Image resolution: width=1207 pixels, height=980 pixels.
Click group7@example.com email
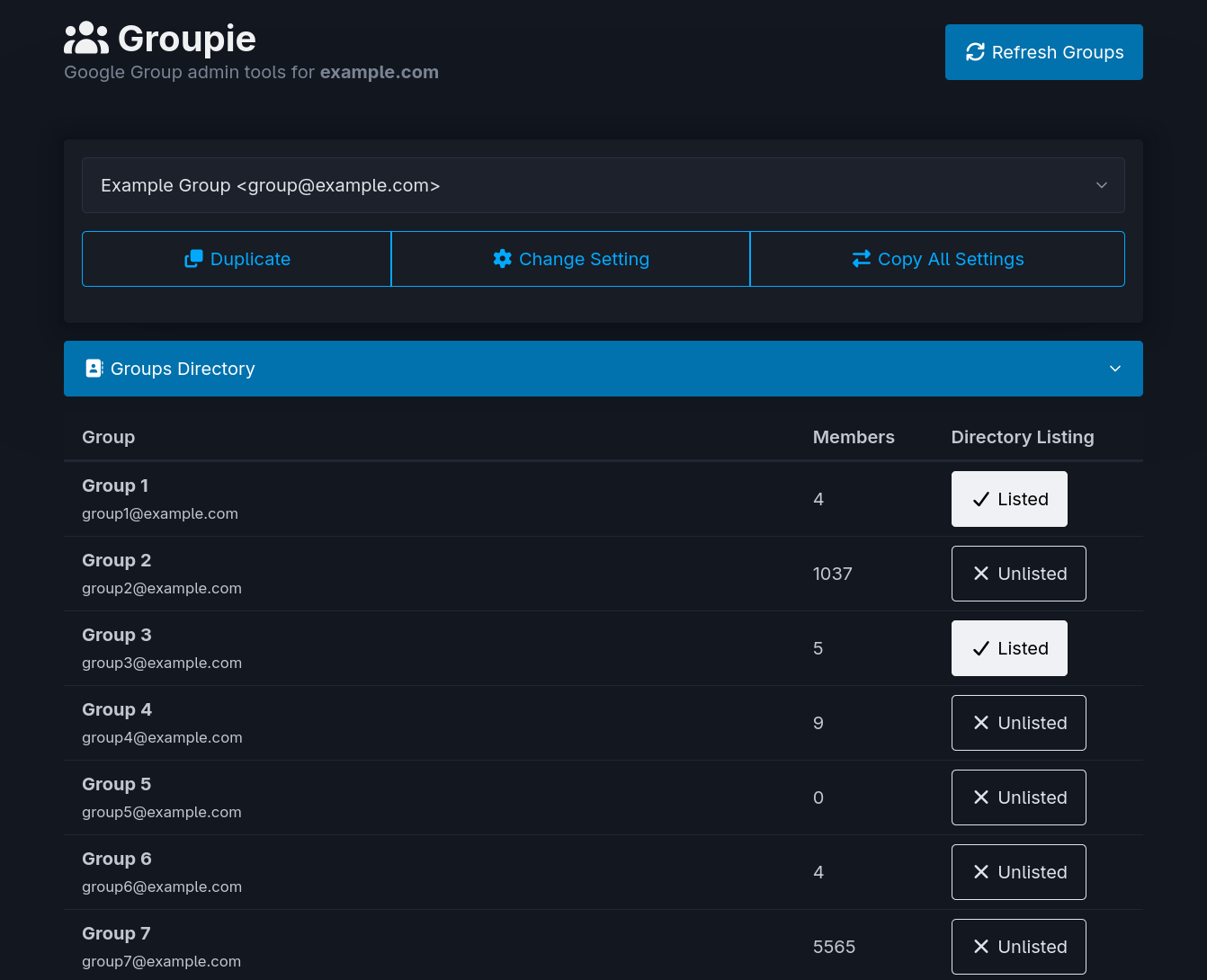(162, 961)
